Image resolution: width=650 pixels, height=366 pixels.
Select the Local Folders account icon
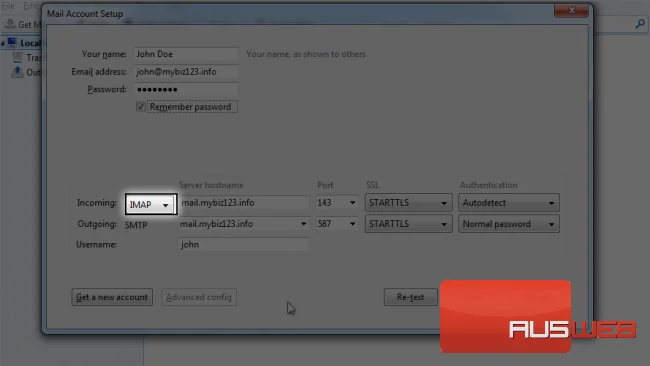point(12,43)
